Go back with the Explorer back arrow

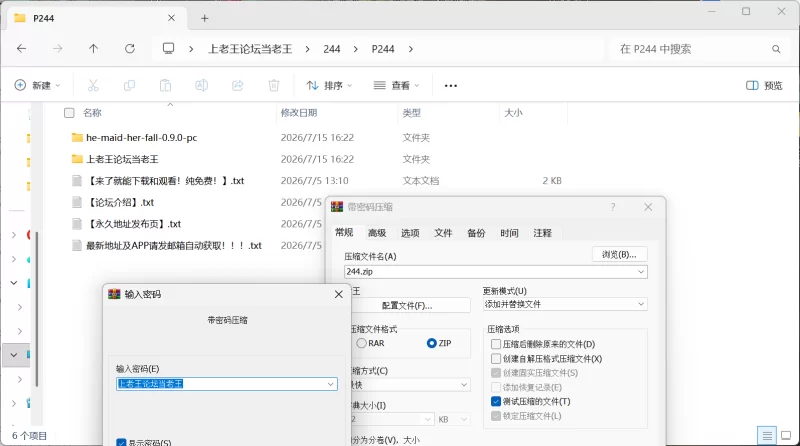[x=21, y=48]
